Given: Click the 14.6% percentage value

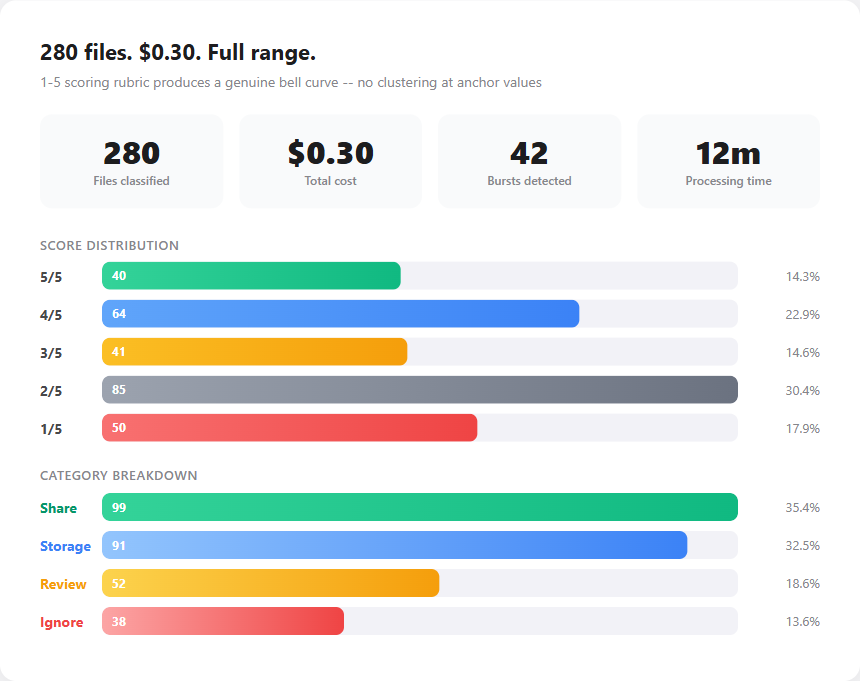Looking at the screenshot, I should [802, 352].
